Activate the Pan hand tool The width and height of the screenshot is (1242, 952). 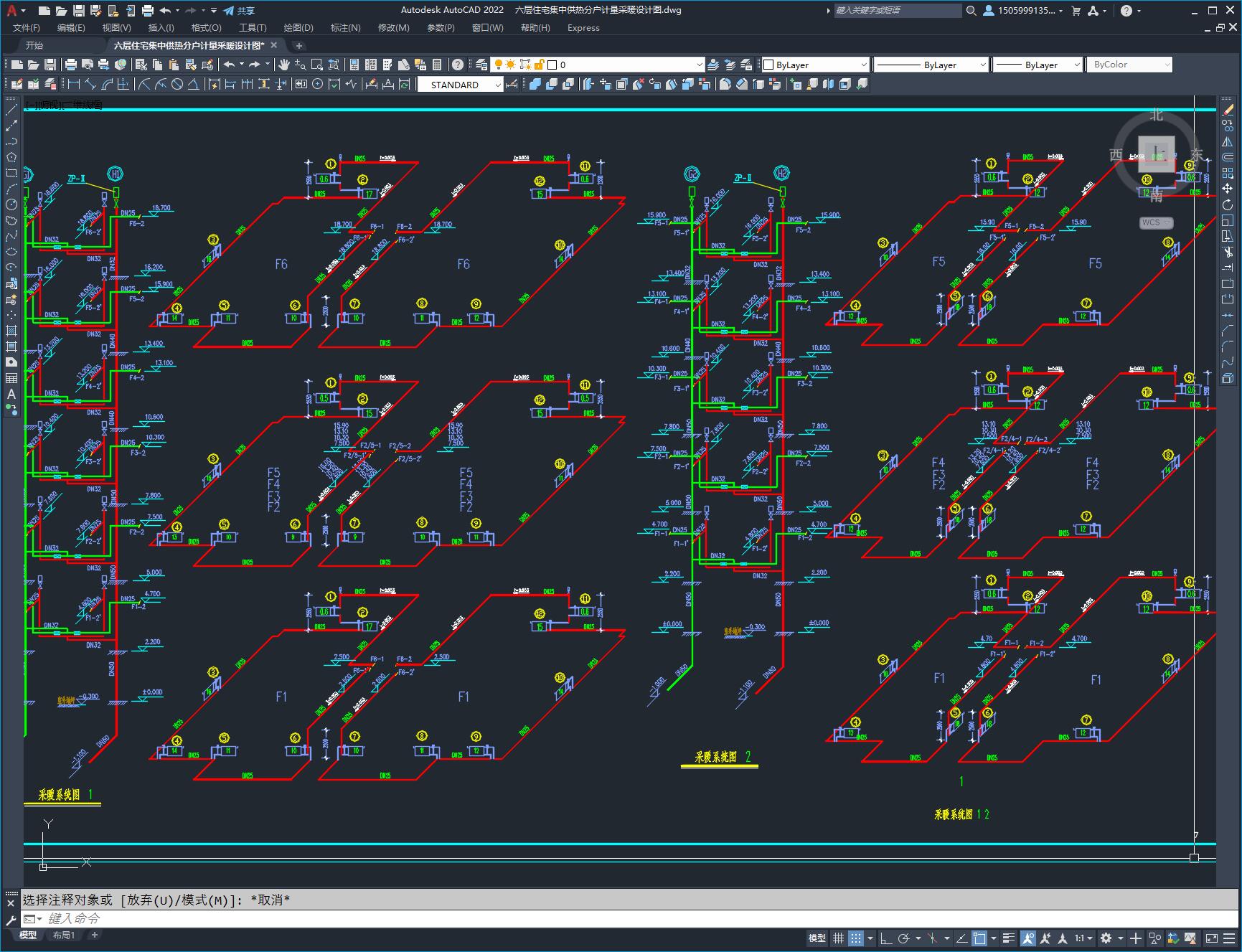tap(284, 65)
